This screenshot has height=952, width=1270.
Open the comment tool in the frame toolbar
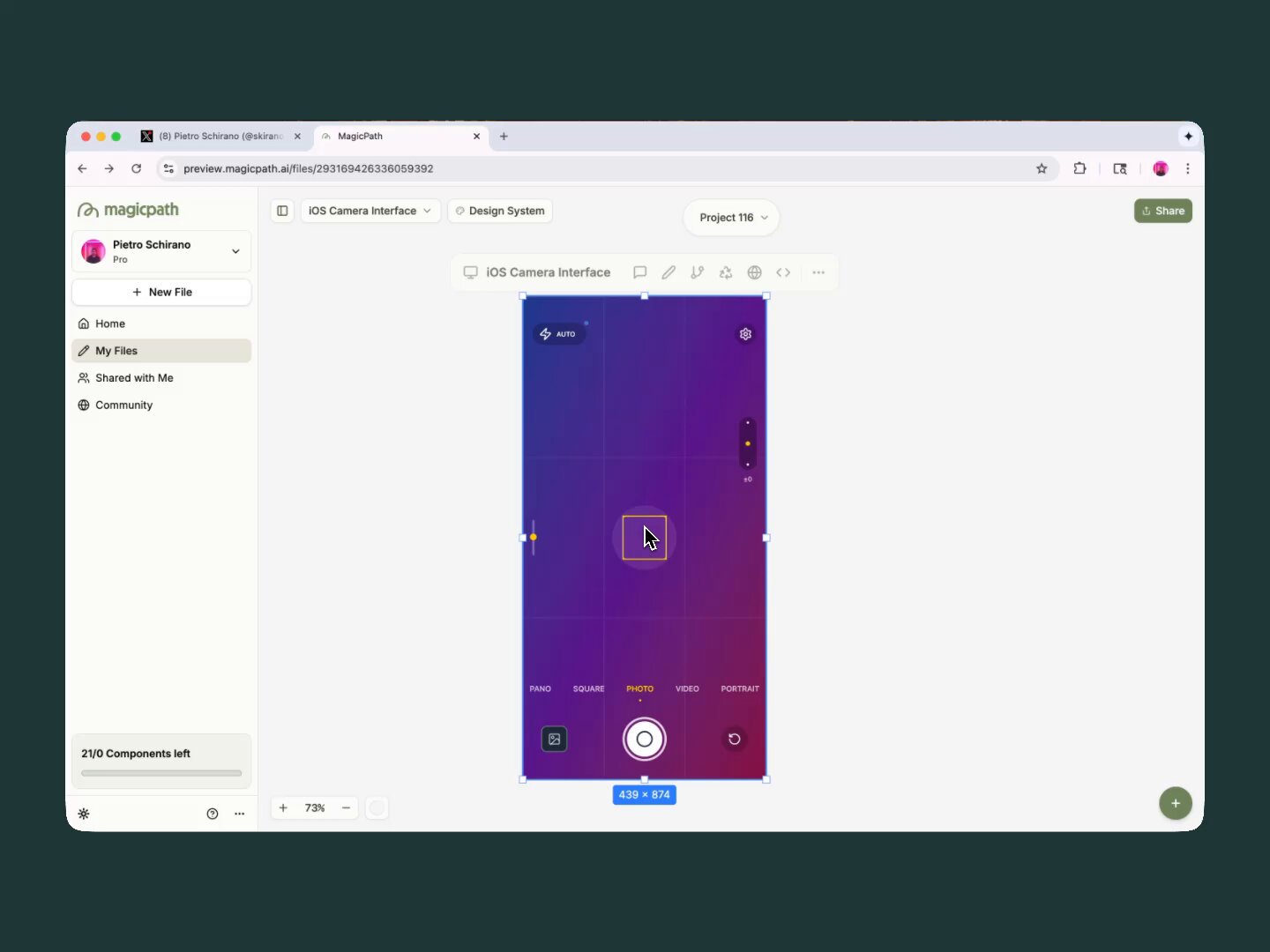point(640,272)
